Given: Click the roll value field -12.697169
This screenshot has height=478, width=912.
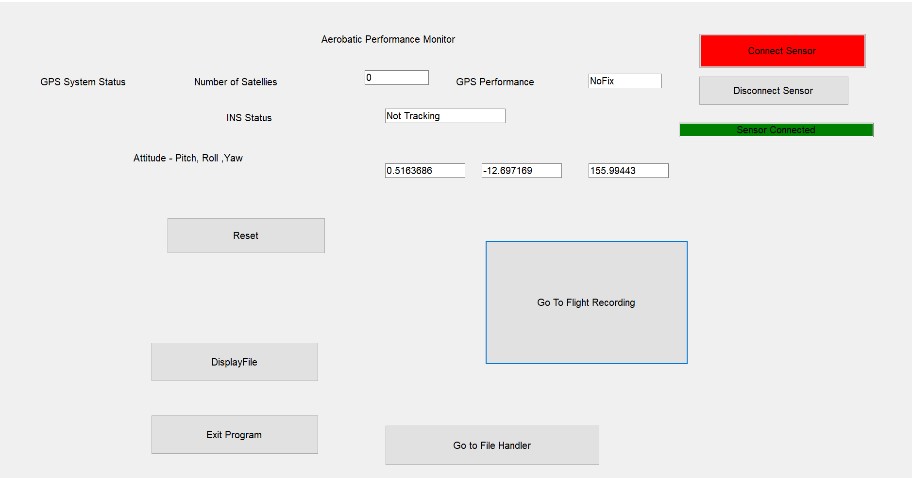Looking at the screenshot, I should [522, 170].
